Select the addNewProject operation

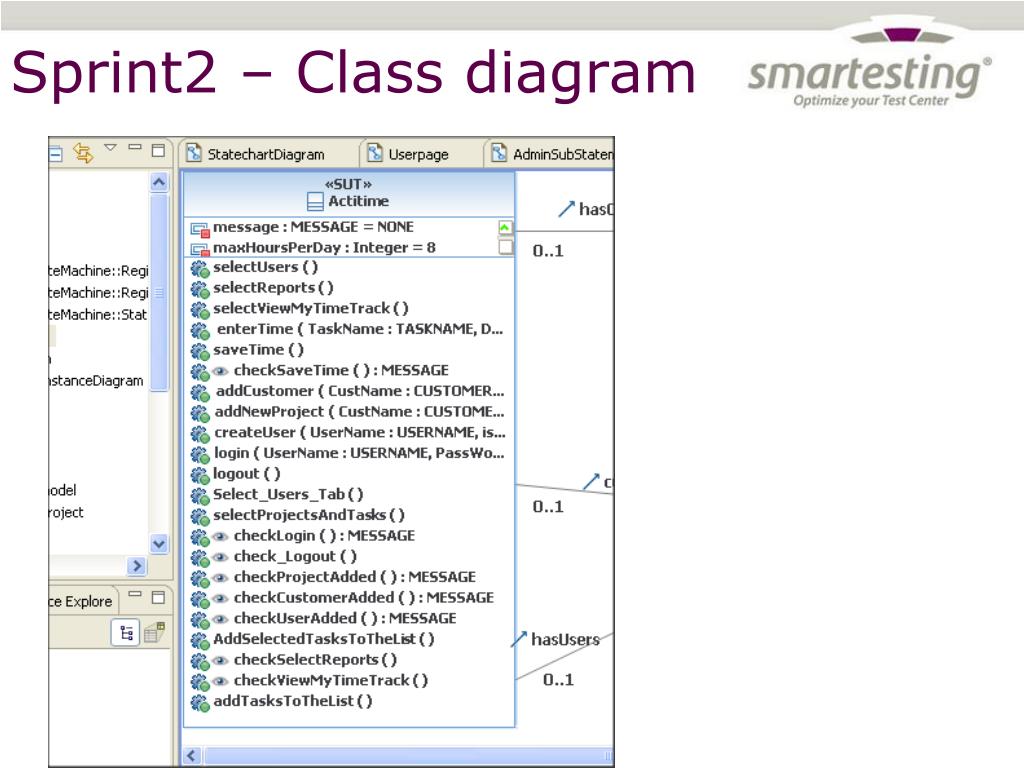point(359,411)
